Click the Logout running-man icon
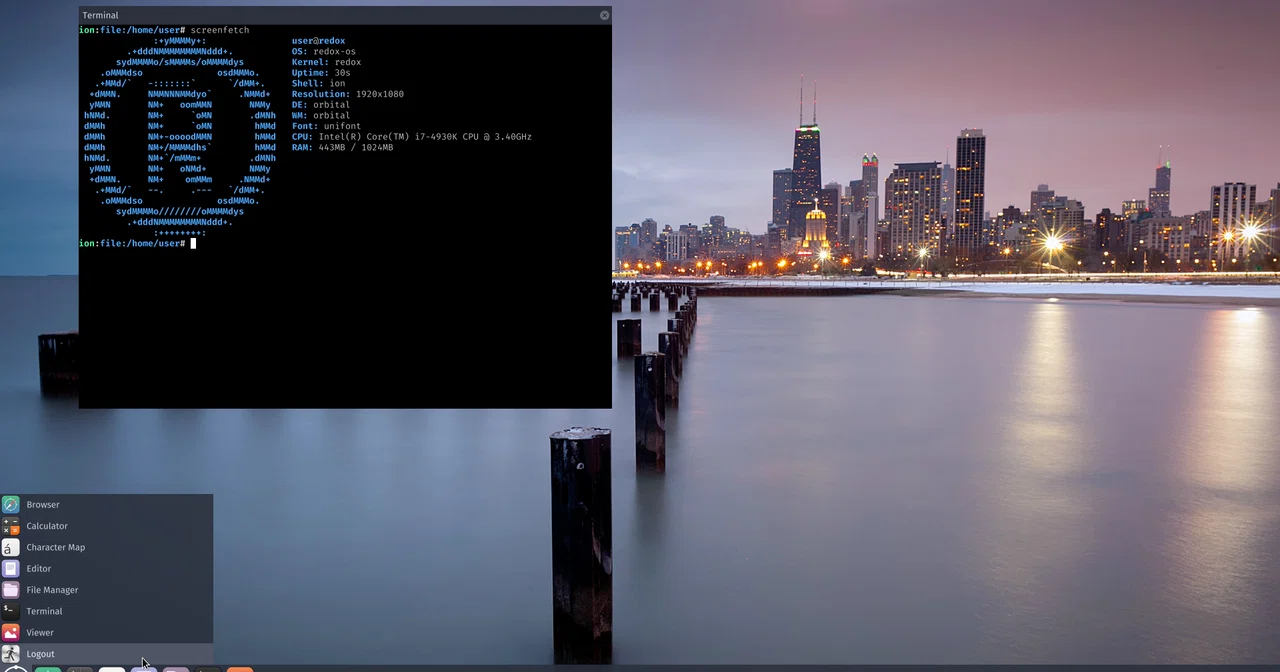Image resolution: width=1280 pixels, height=672 pixels. click(10, 654)
